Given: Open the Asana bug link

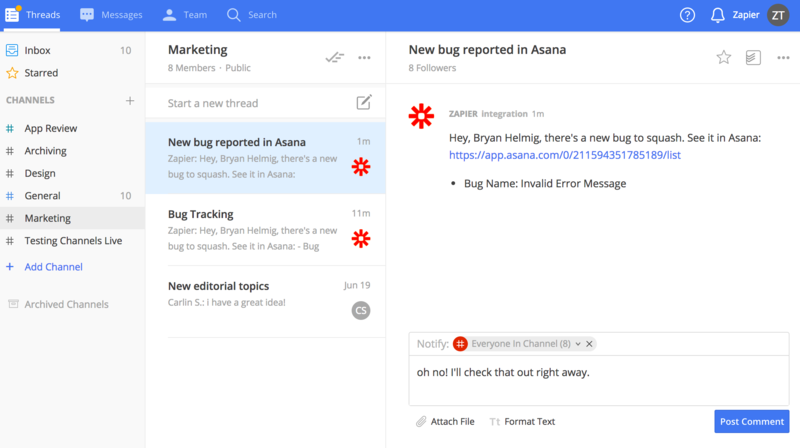Looking at the screenshot, I should [564, 155].
